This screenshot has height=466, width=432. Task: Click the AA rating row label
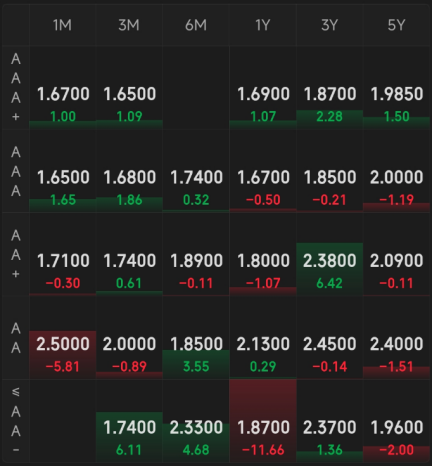click(16, 338)
